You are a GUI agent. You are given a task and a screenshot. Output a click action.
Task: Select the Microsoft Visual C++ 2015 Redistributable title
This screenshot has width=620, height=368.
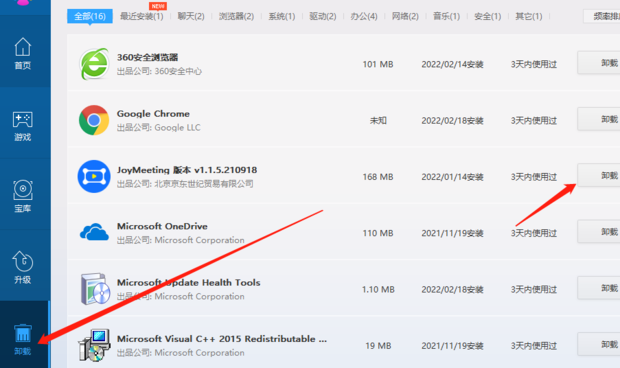pyautogui.click(x=222, y=339)
